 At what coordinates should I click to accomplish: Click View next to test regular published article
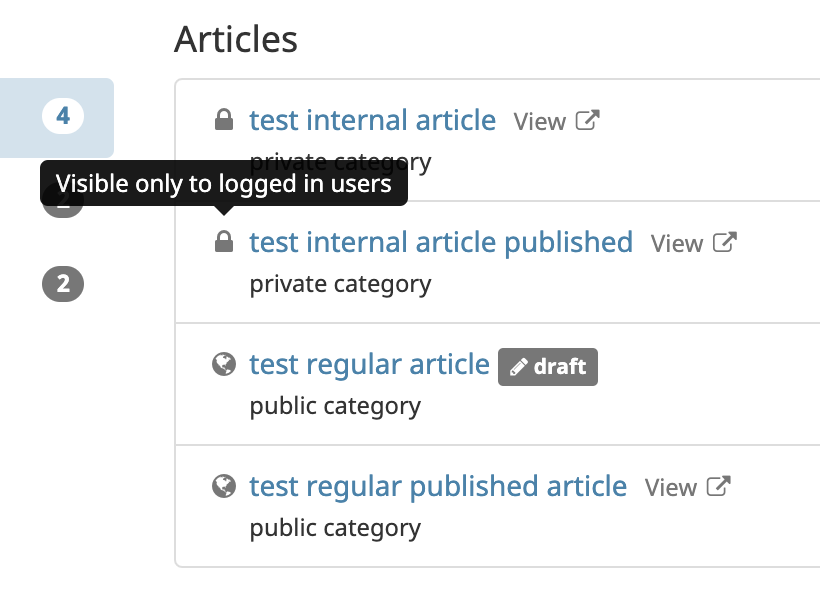pos(670,487)
